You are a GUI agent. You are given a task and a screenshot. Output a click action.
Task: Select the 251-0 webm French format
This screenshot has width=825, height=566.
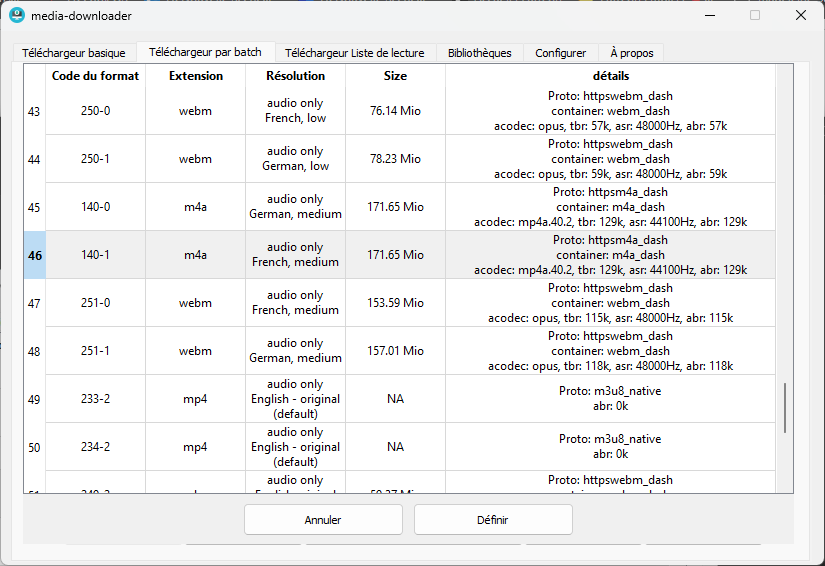click(95, 303)
